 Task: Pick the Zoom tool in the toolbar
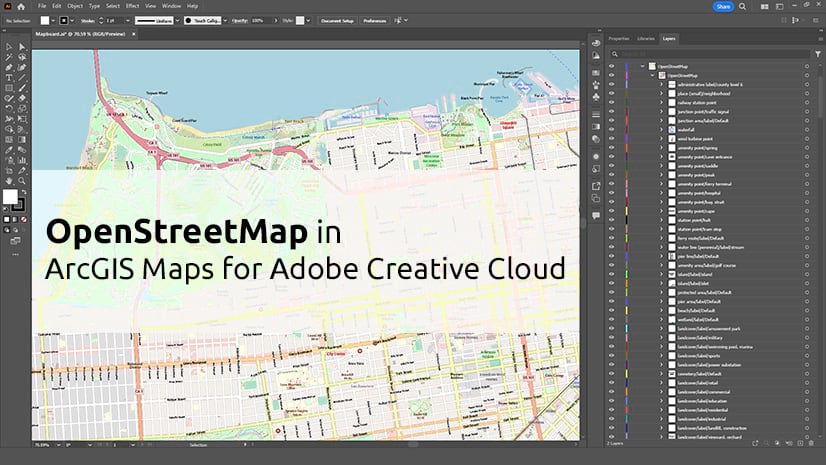[x=22, y=180]
